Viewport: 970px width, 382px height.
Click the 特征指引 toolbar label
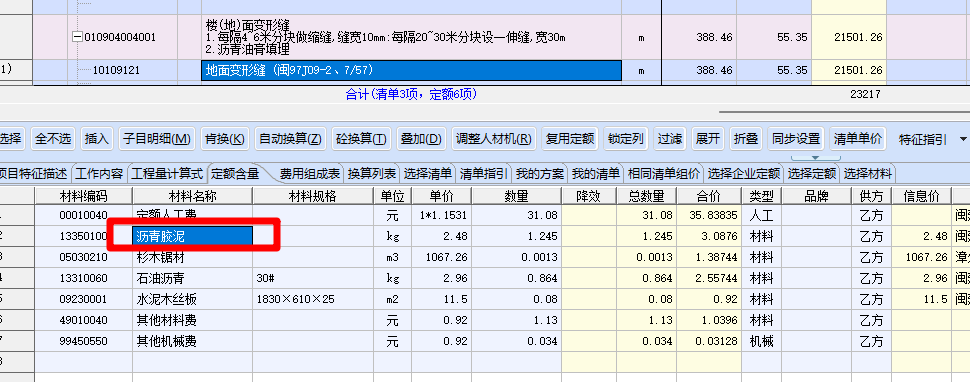[922, 140]
